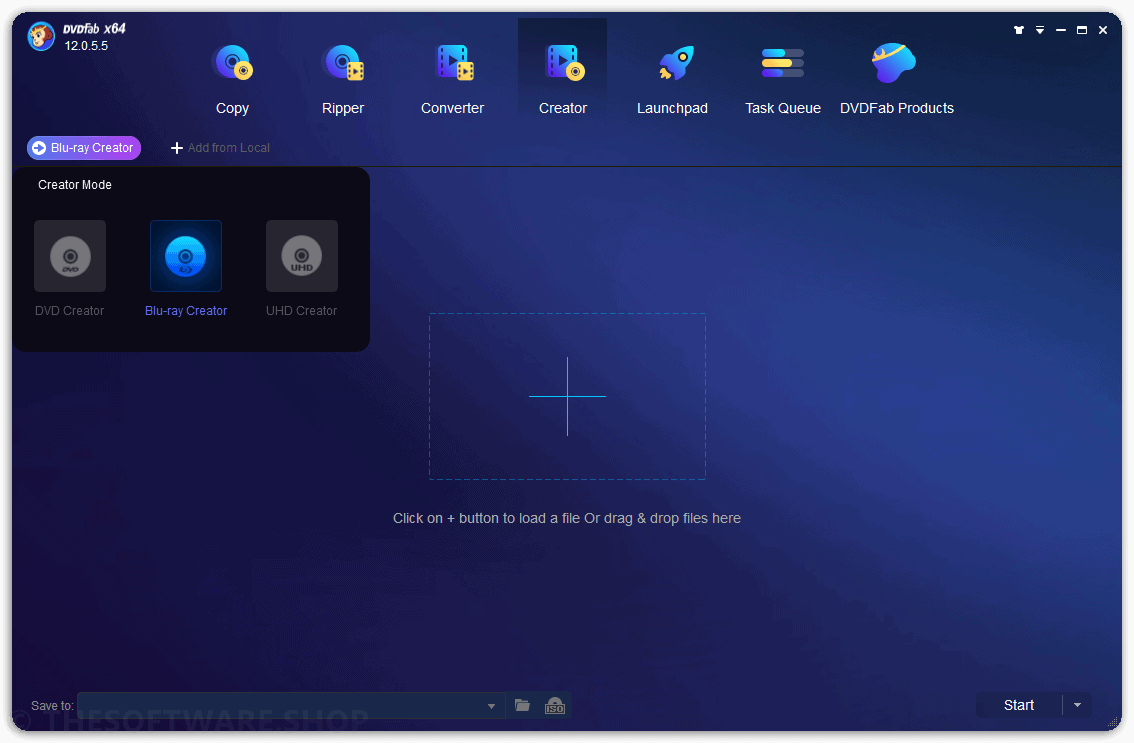Open the Copy module
The height and width of the screenshot is (743, 1134).
click(232, 79)
